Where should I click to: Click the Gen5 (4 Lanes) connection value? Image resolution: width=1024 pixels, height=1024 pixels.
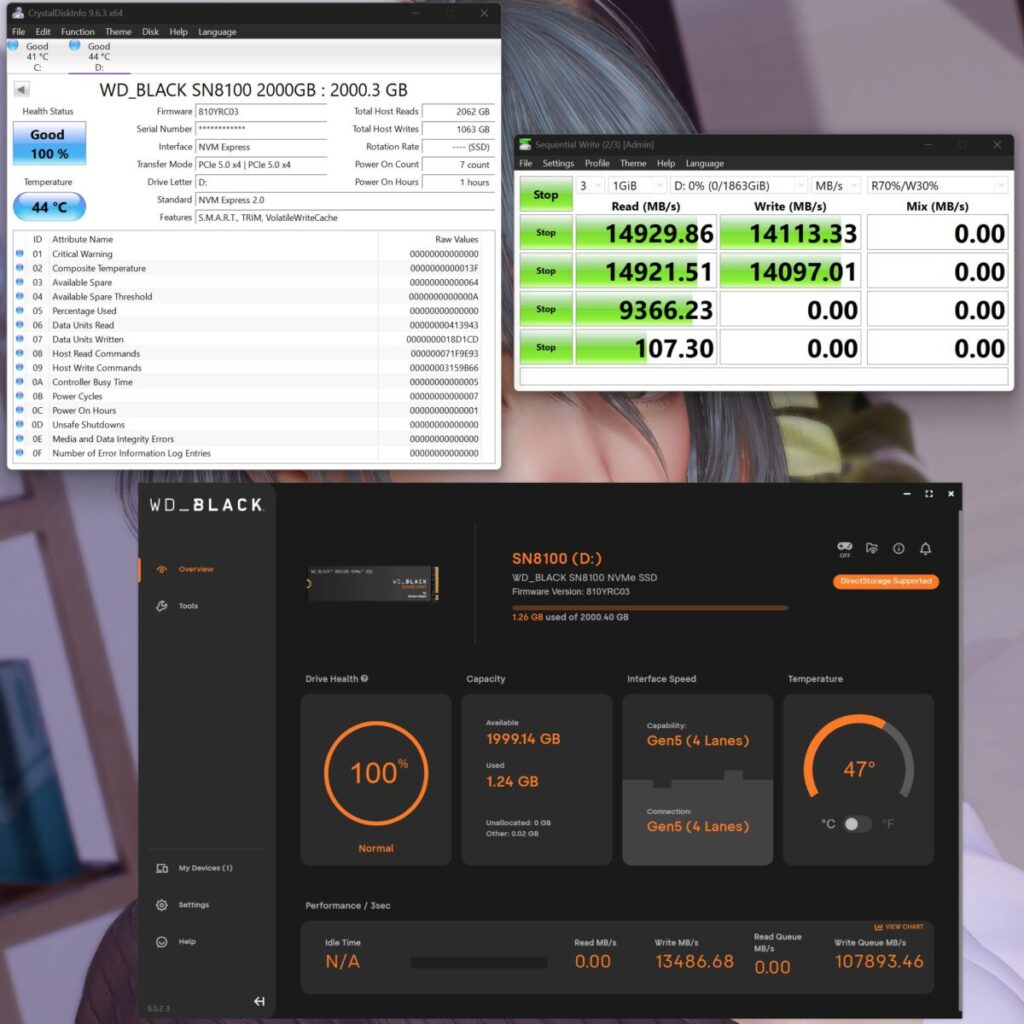coord(697,826)
